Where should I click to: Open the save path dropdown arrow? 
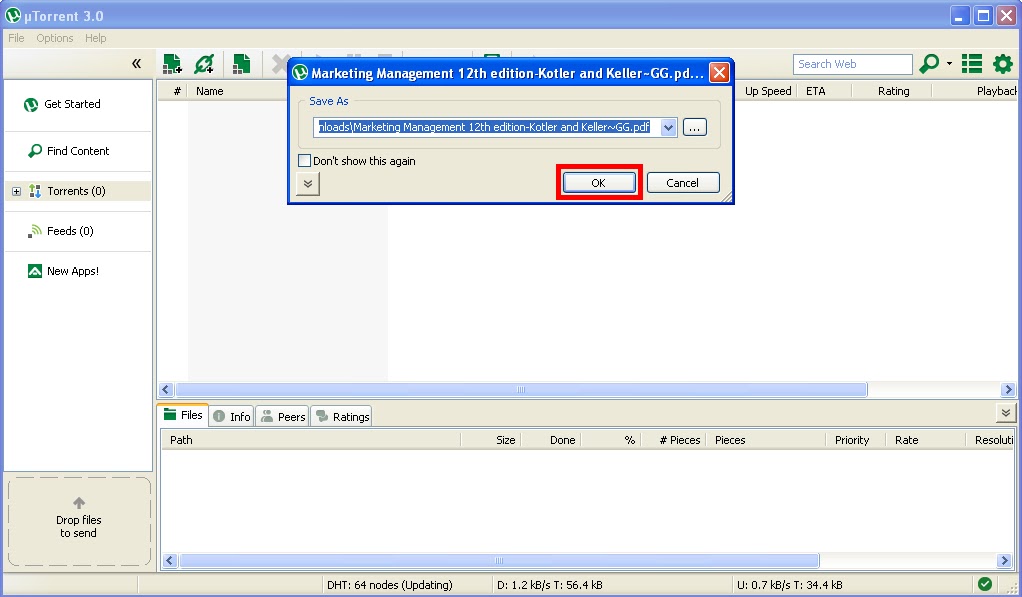click(668, 127)
